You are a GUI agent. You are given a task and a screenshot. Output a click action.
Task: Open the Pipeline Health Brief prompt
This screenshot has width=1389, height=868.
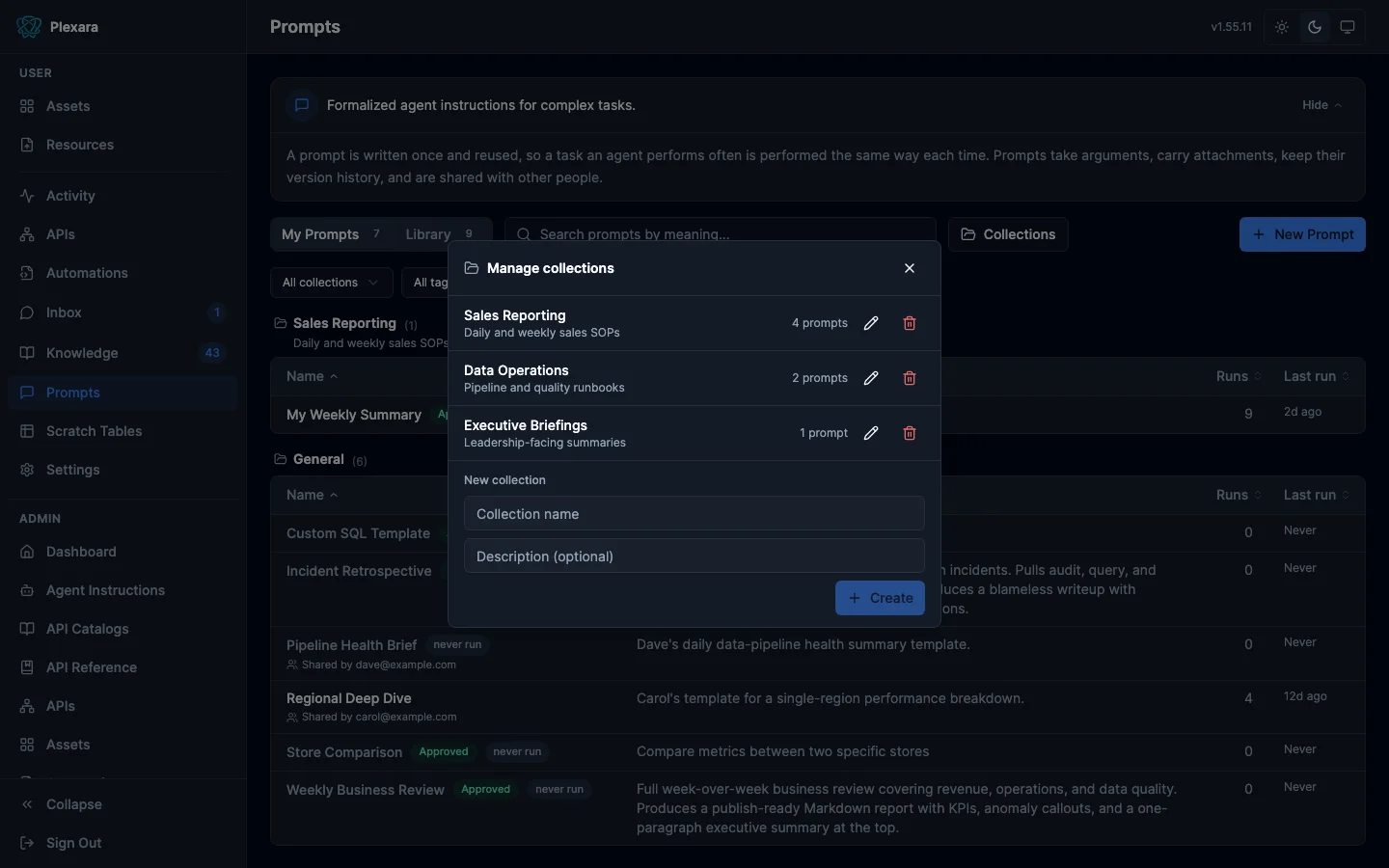pos(352,645)
